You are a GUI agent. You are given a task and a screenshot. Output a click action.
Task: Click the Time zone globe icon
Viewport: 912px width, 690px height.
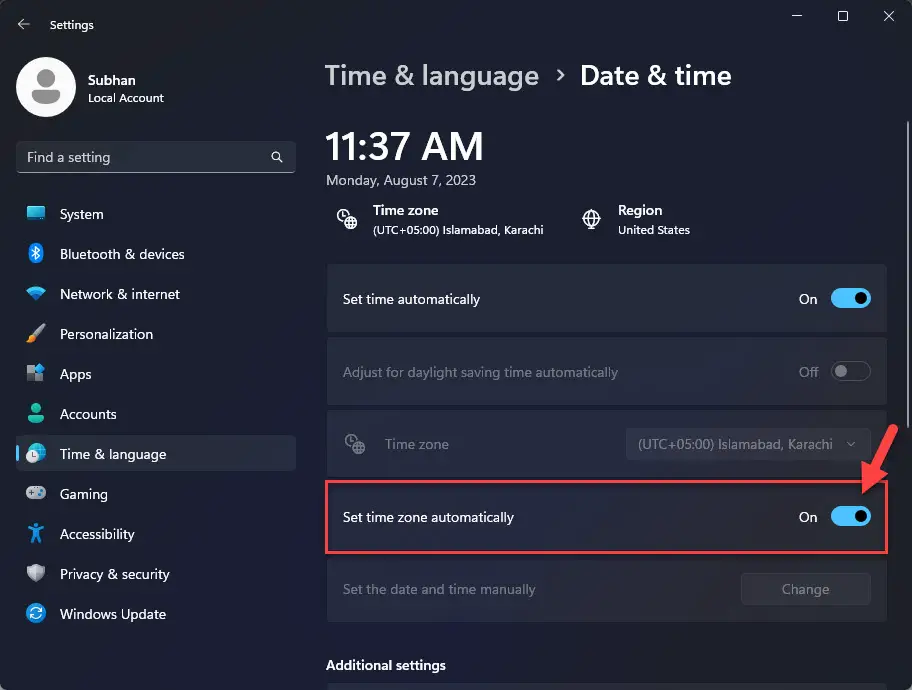[347, 219]
